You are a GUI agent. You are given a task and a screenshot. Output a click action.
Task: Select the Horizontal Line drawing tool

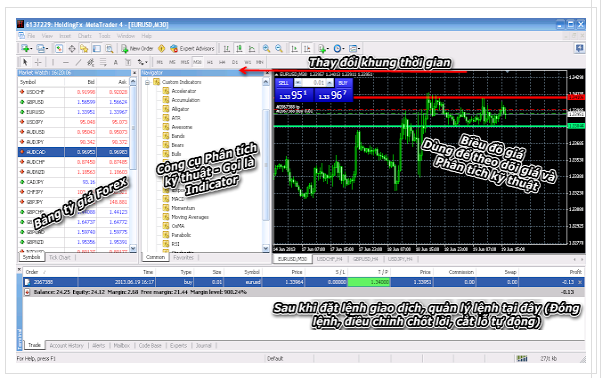66,62
